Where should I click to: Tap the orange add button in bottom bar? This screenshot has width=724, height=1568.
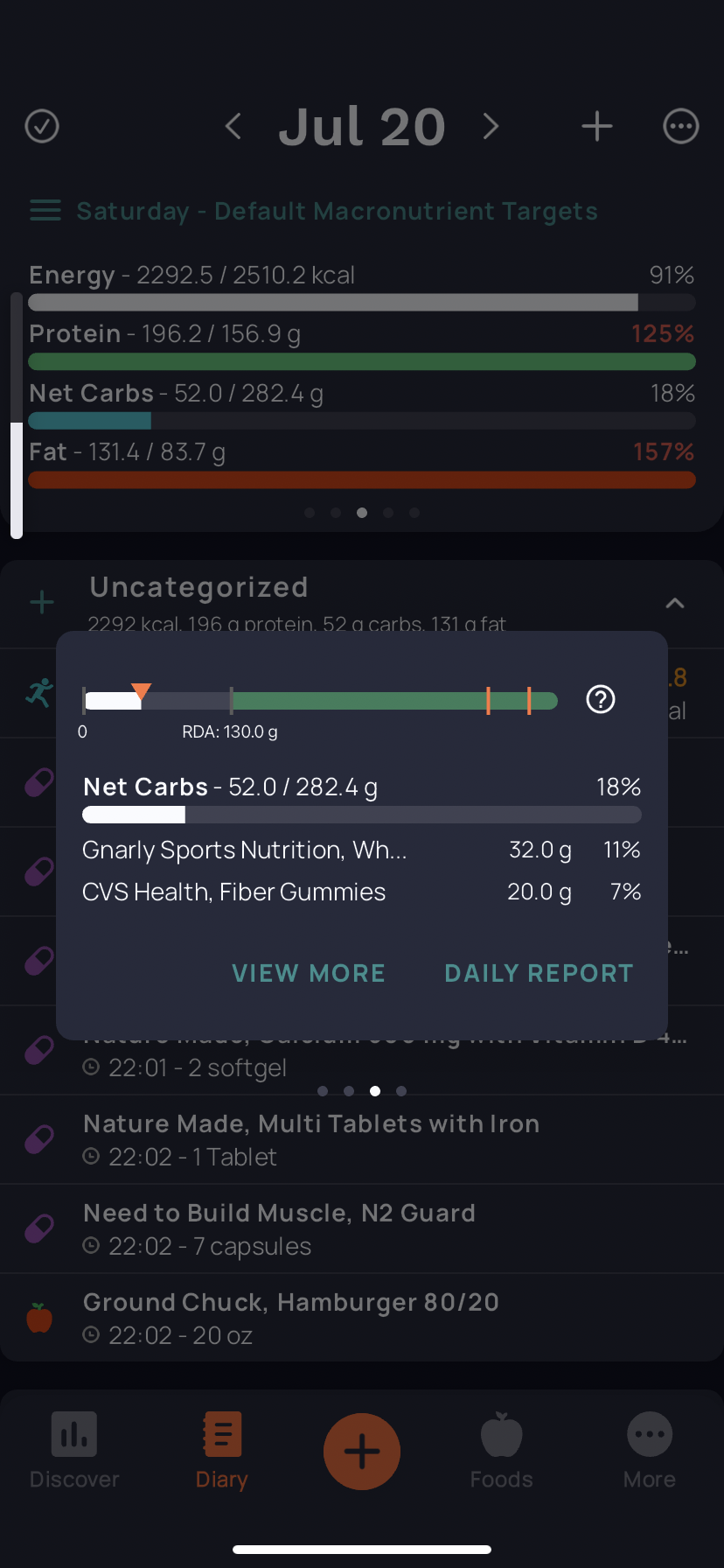click(x=362, y=1452)
